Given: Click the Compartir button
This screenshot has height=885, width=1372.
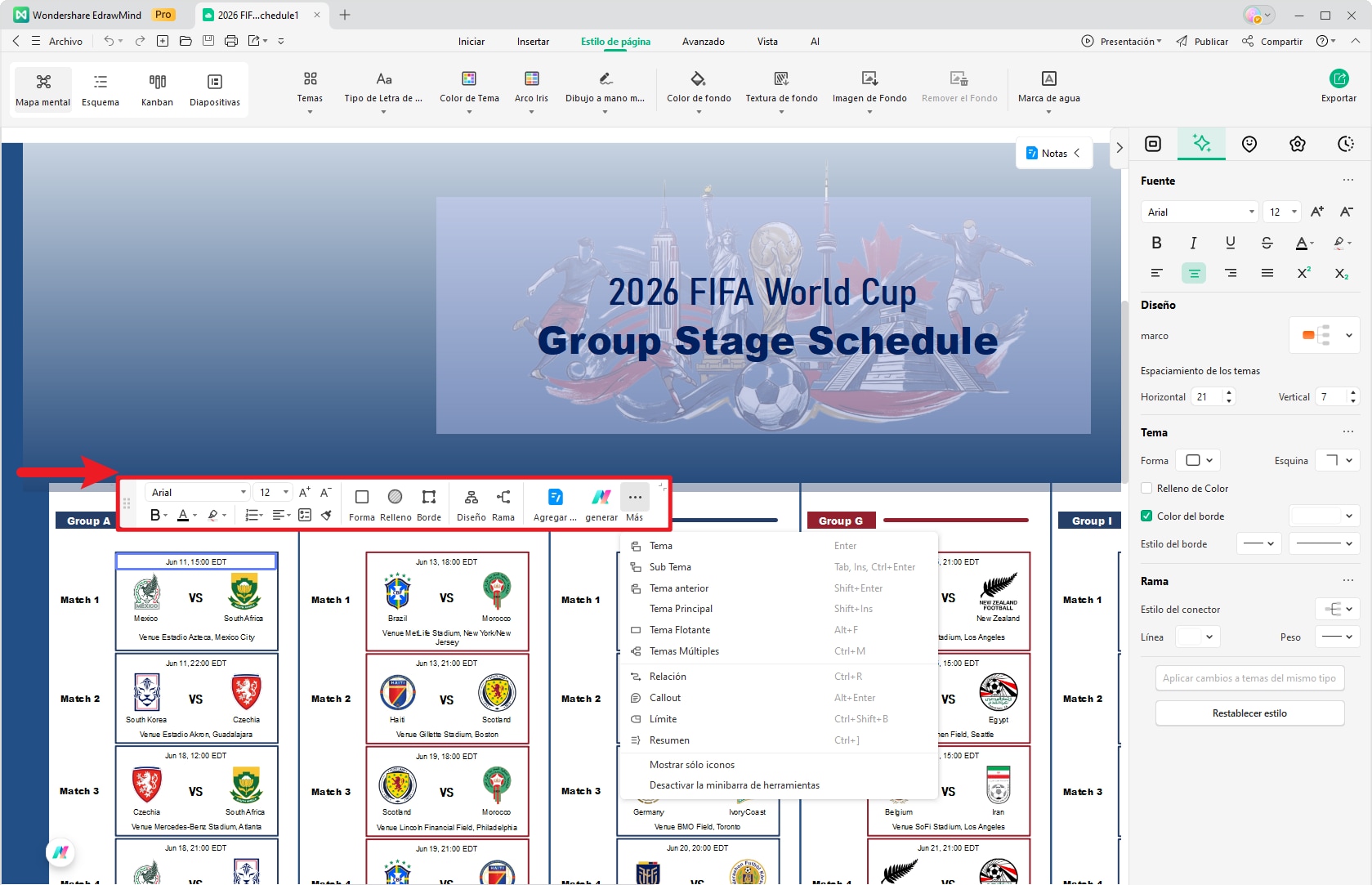Looking at the screenshot, I should click(x=1272, y=42).
